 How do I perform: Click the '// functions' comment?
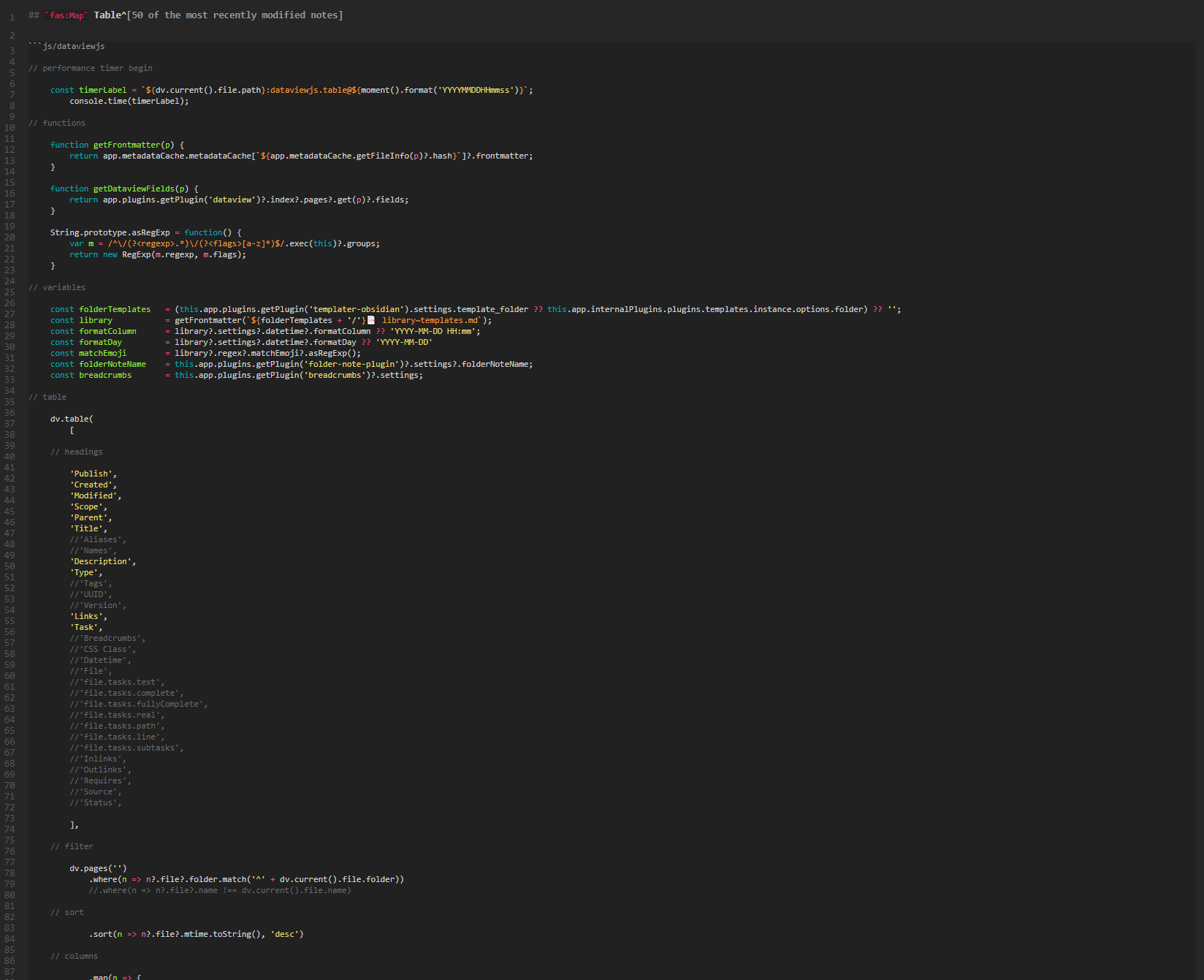pos(57,123)
